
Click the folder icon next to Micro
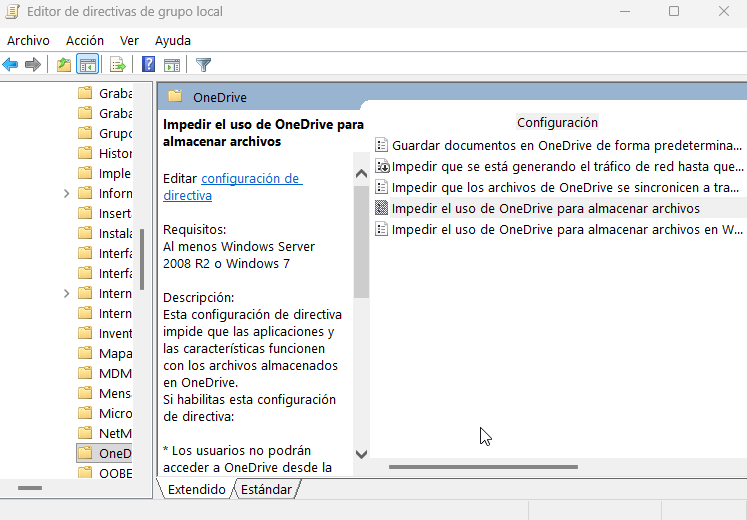coord(85,413)
